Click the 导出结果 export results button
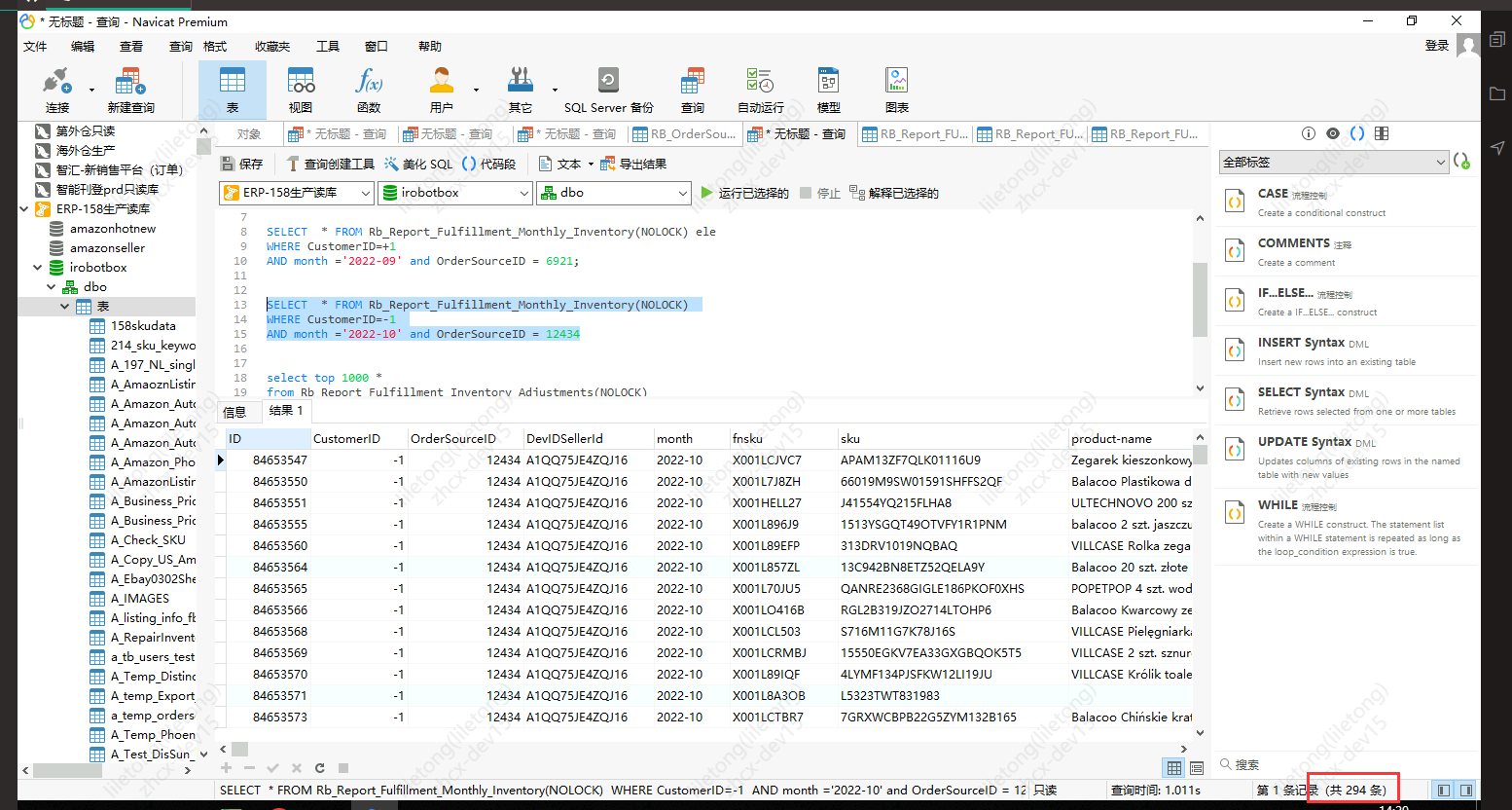 click(633, 164)
